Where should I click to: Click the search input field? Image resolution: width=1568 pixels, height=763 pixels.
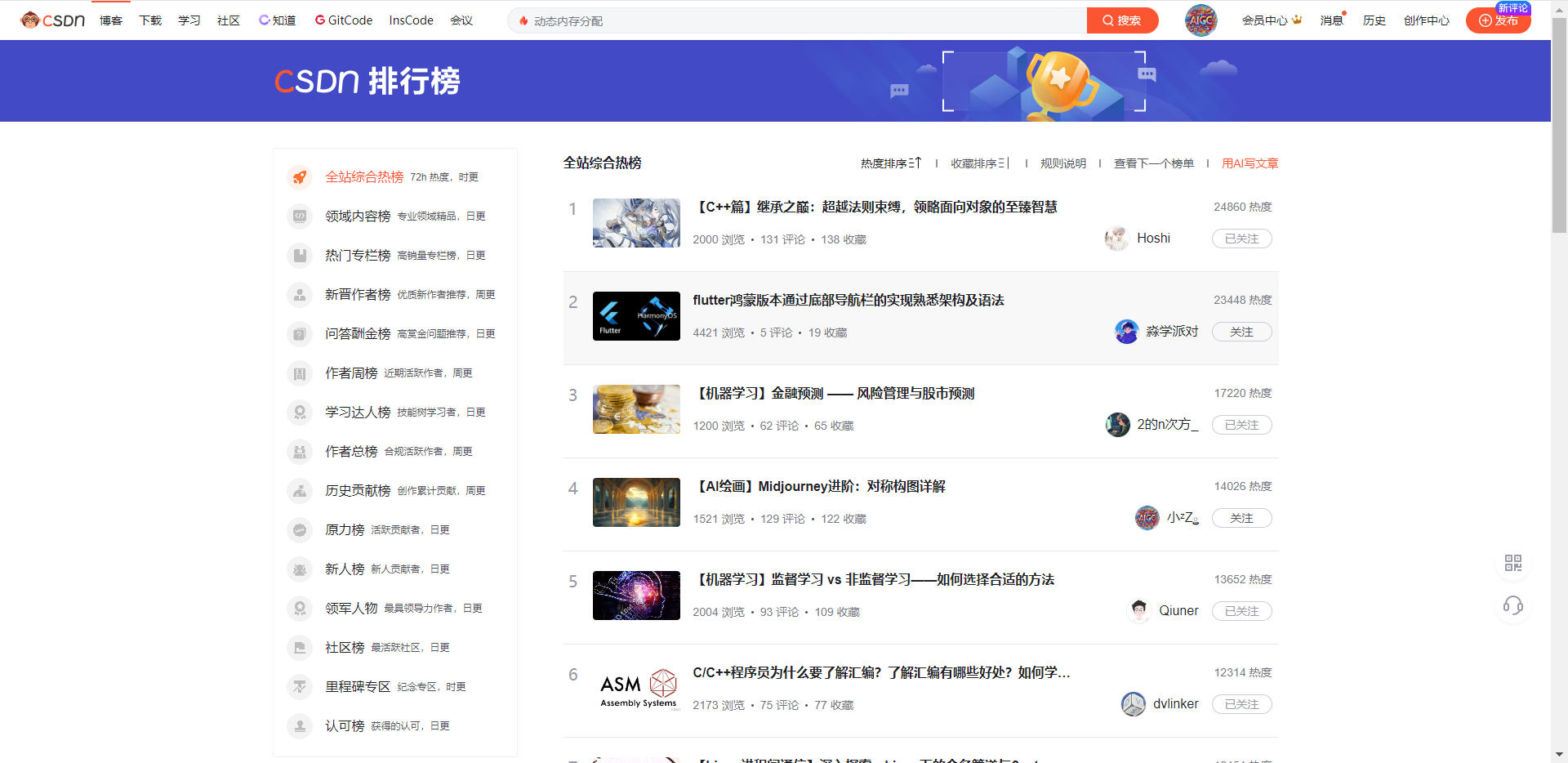797,20
